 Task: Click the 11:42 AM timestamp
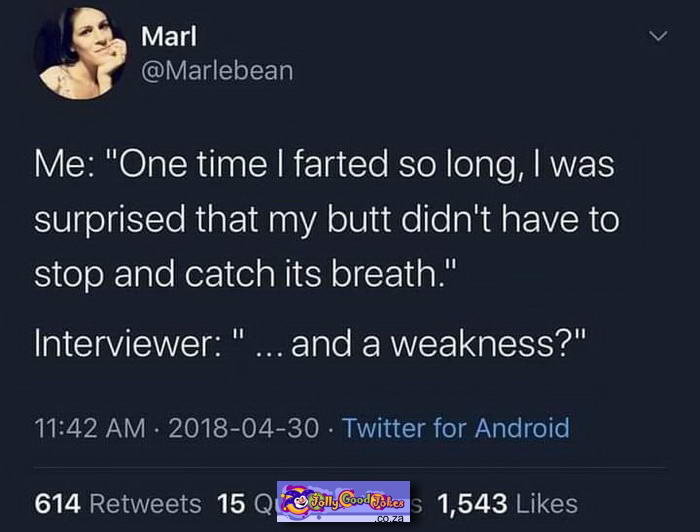[90, 428]
